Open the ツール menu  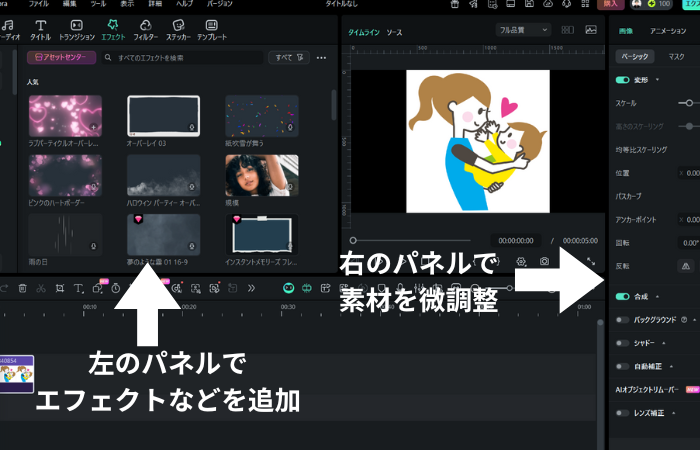coord(98,4)
